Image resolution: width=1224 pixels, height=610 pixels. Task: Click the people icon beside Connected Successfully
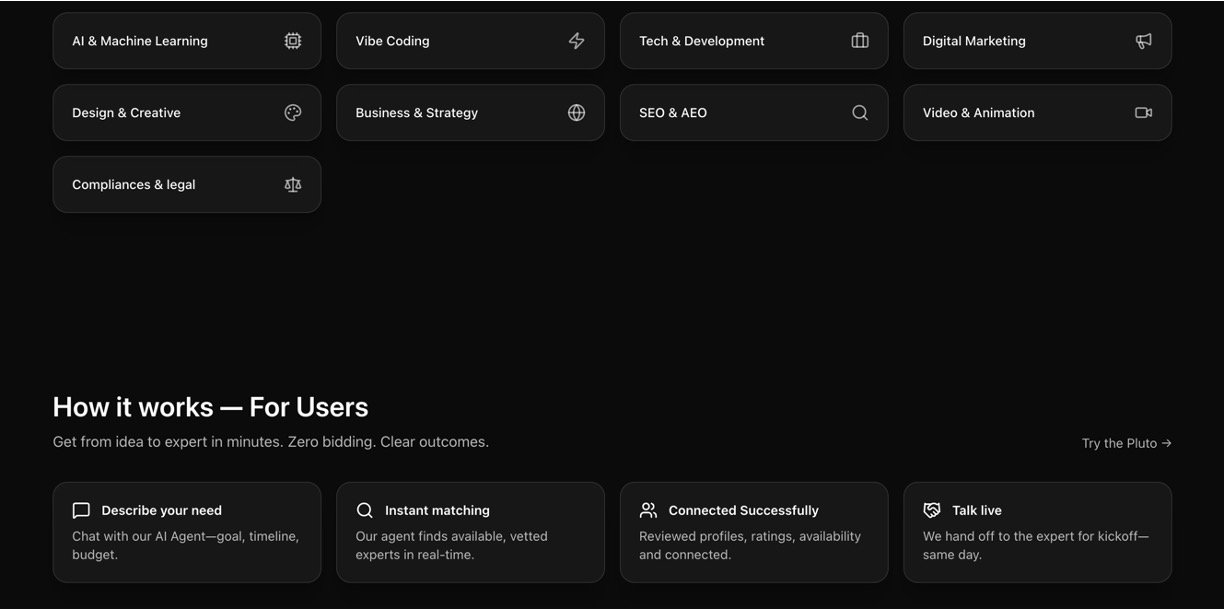coord(648,511)
